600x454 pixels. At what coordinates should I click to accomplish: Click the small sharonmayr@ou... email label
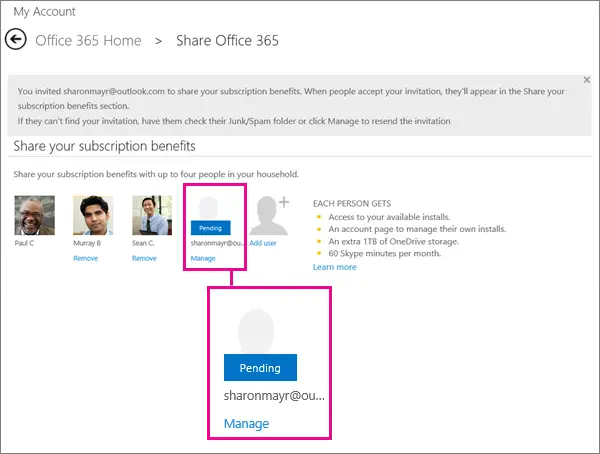[217, 243]
